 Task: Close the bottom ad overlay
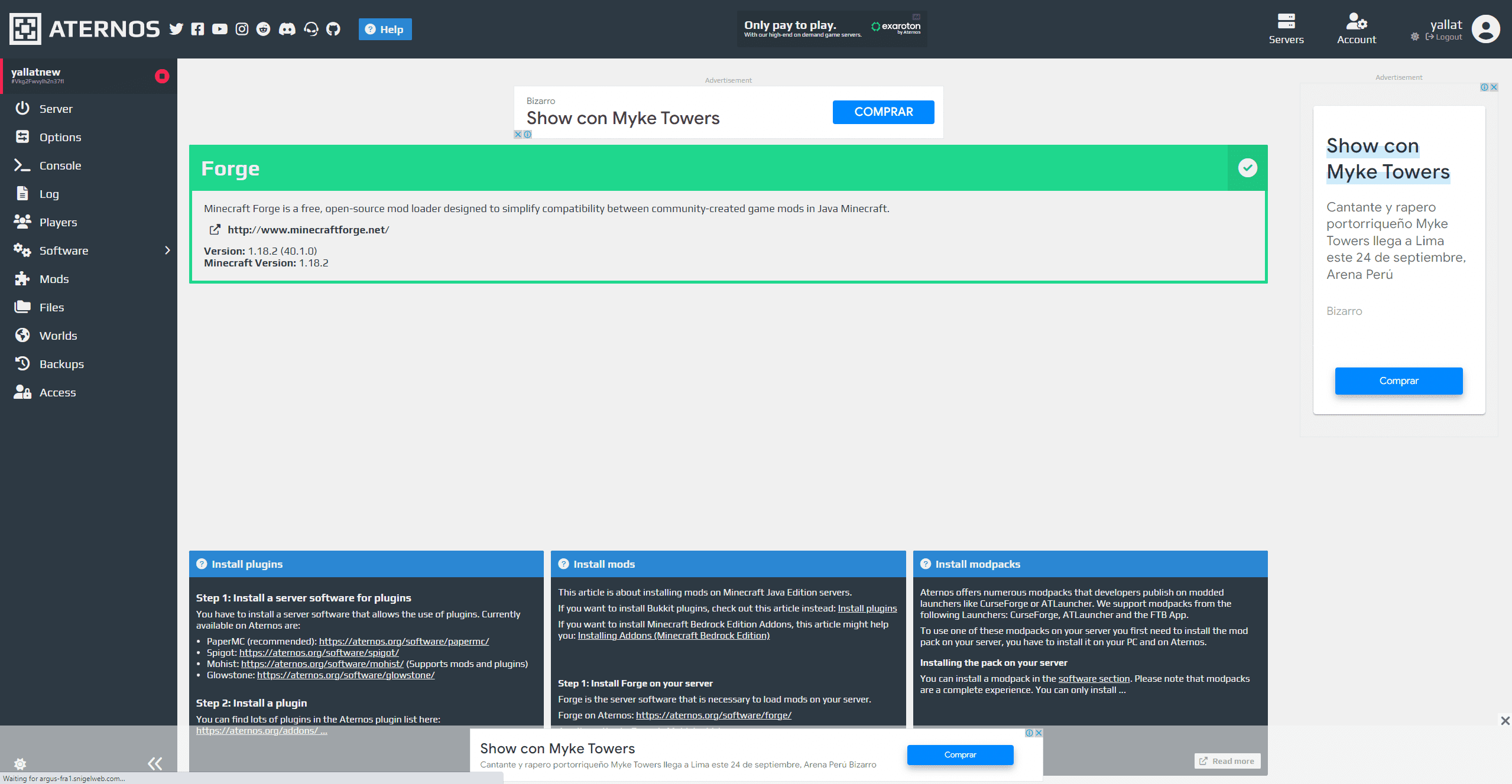(1505, 721)
